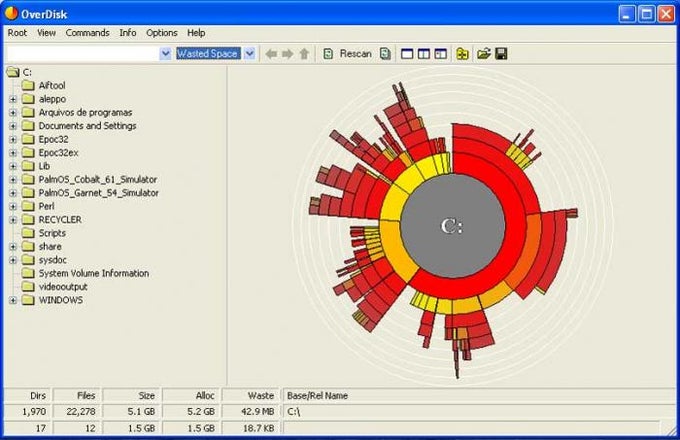
Task: Click the gray C: center of the chart
Action: 452,226
